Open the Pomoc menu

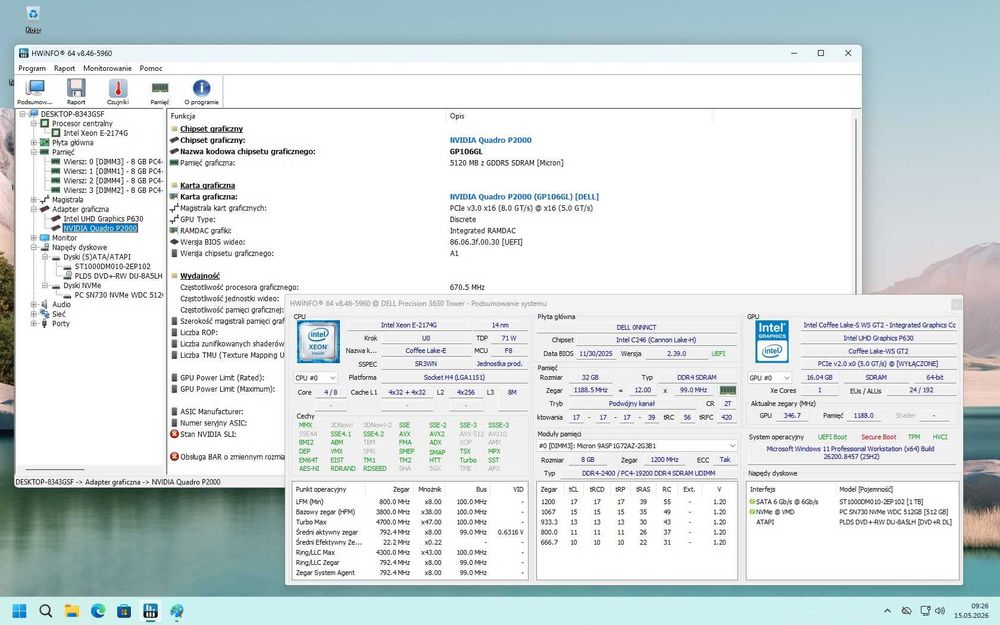tap(151, 68)
